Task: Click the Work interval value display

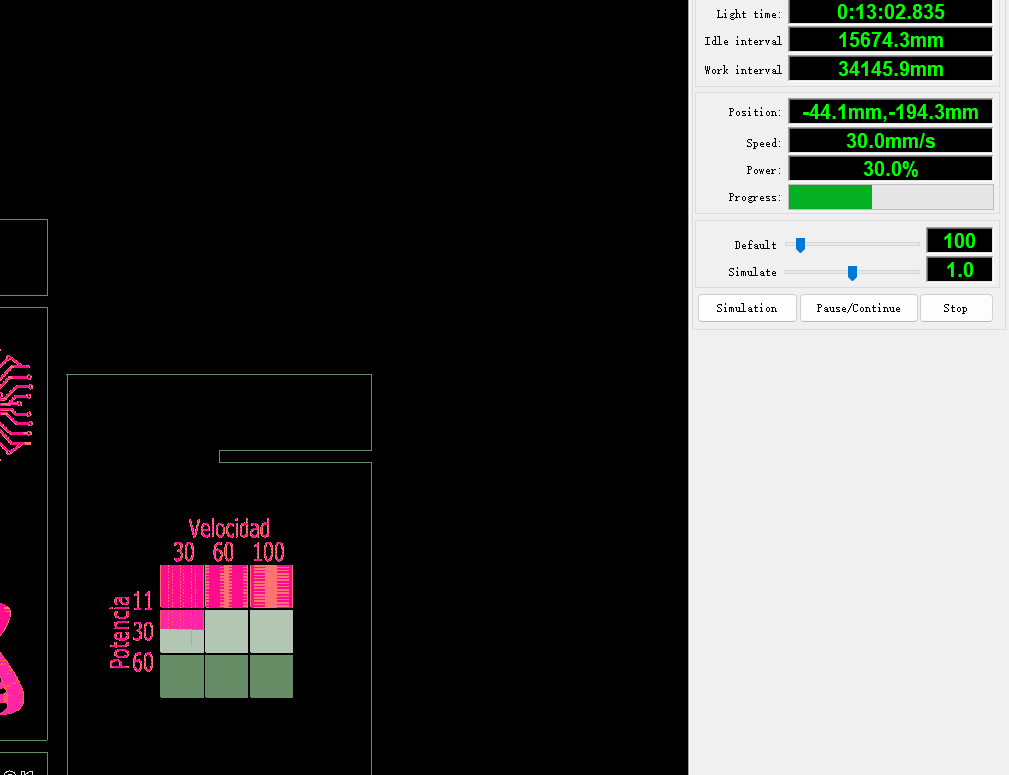Action: point(890,69)
